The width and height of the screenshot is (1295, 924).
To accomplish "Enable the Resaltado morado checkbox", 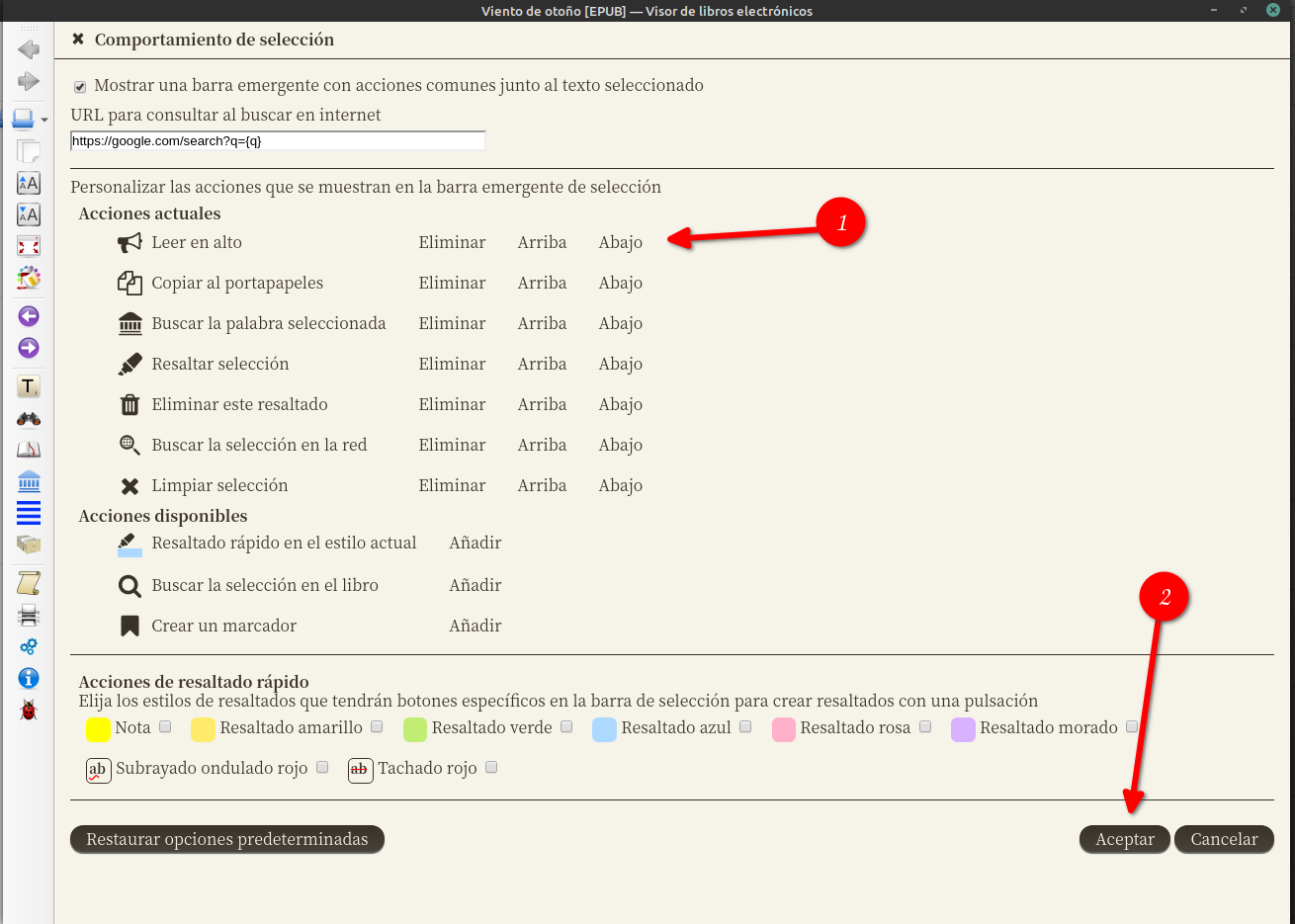I will coord(1132,726).
